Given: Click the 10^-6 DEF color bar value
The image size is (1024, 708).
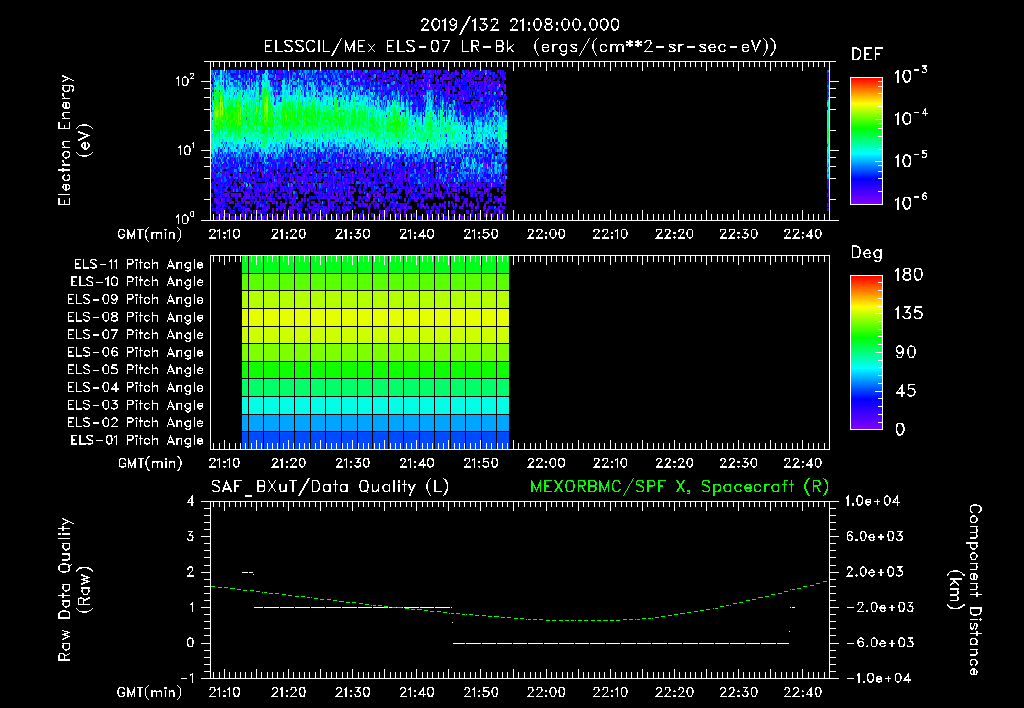Looking at the screenshot, I should click(910, 203).
